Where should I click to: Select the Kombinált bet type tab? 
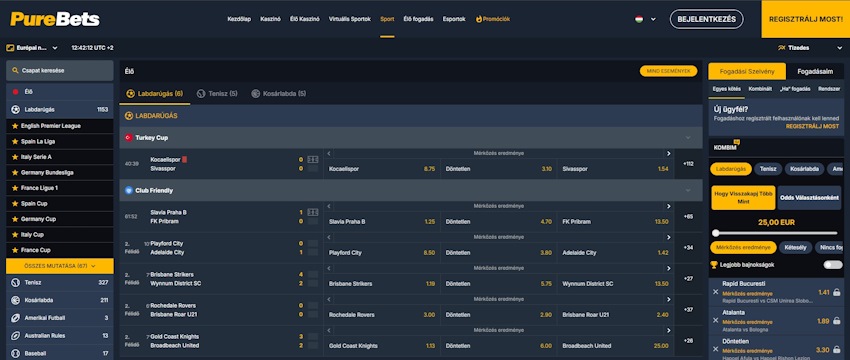[760, 89]
